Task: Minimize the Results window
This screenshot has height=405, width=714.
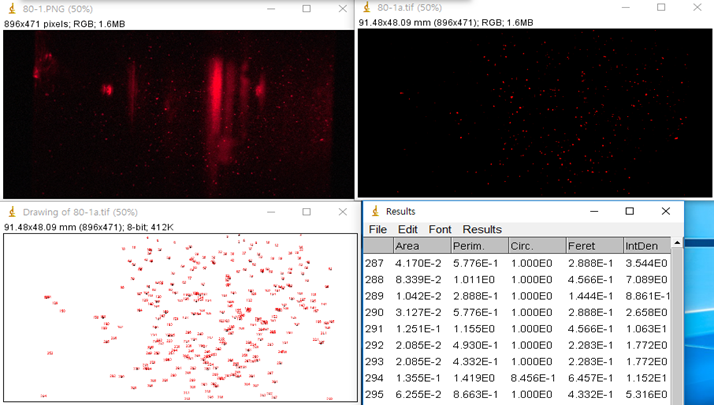Action: 594,211
